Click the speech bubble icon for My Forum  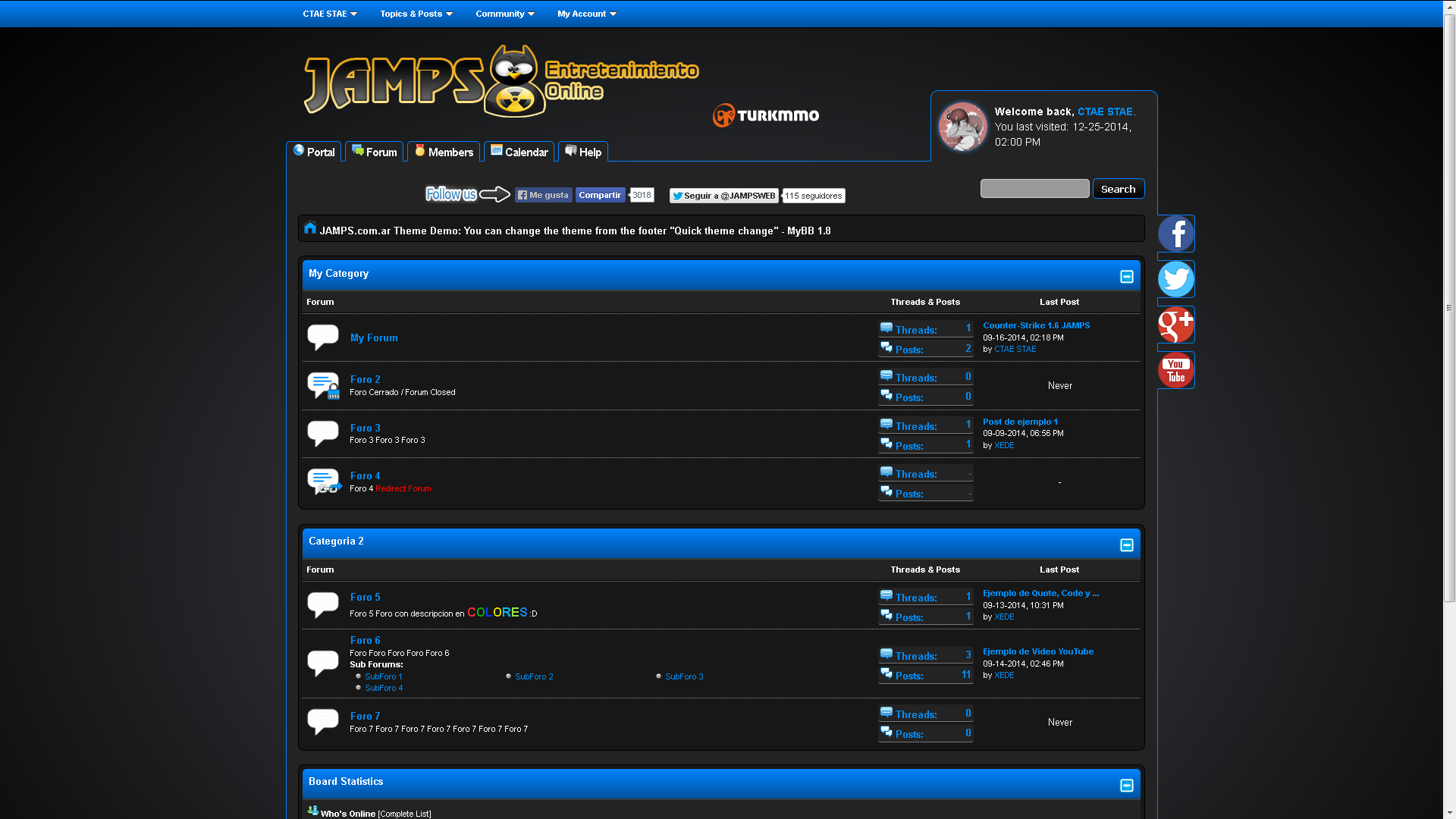click(x=322, y=337)
